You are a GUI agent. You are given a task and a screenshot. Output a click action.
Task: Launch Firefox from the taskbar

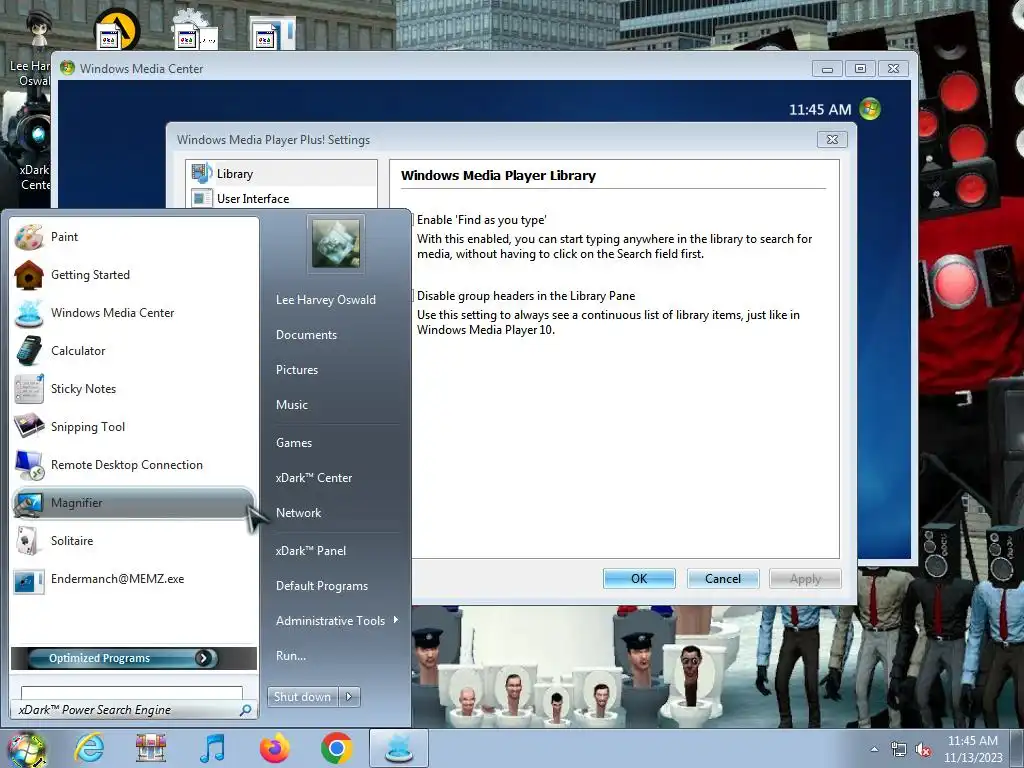(275, 748)
